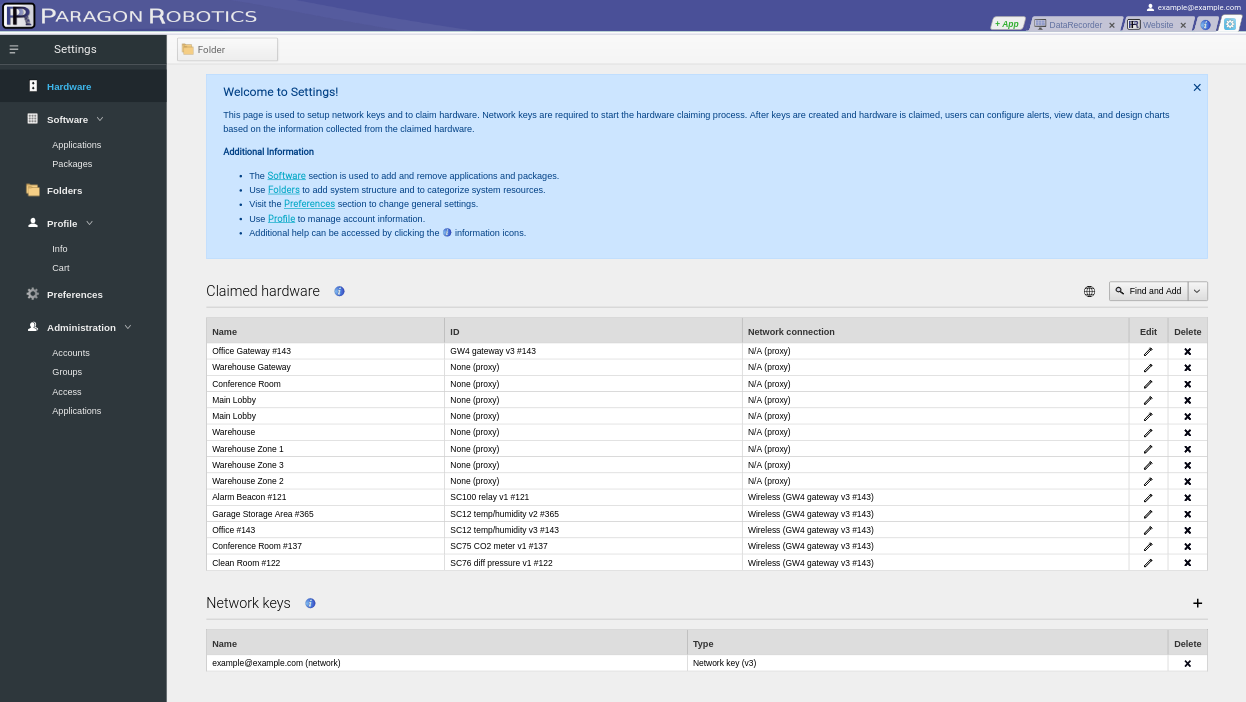Delete the Alarm Beacon #121 row
The image size is (1246, 702).
[1188, 498]
